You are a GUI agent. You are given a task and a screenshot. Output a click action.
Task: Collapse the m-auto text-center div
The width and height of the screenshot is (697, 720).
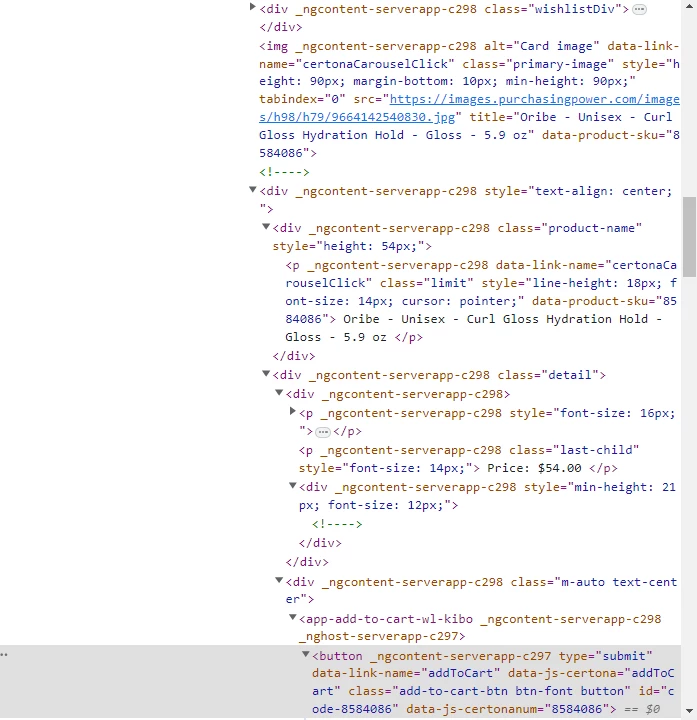(279, 580)
